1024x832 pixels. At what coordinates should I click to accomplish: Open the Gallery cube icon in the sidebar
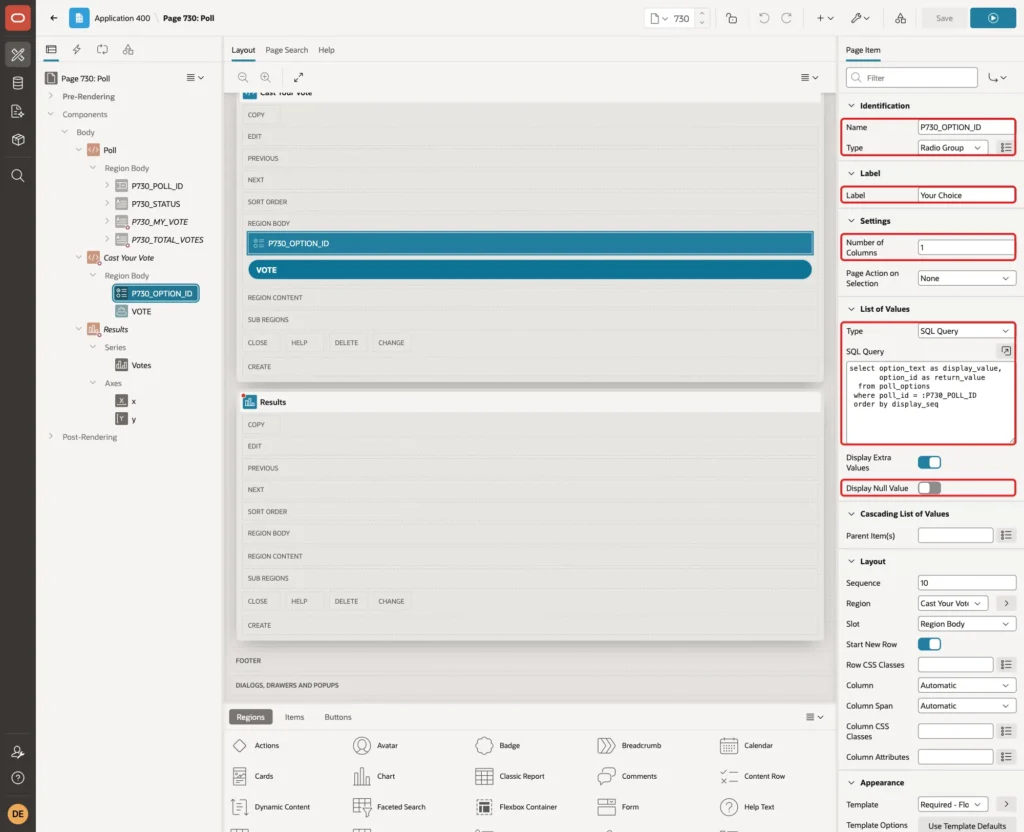(18, 140)
